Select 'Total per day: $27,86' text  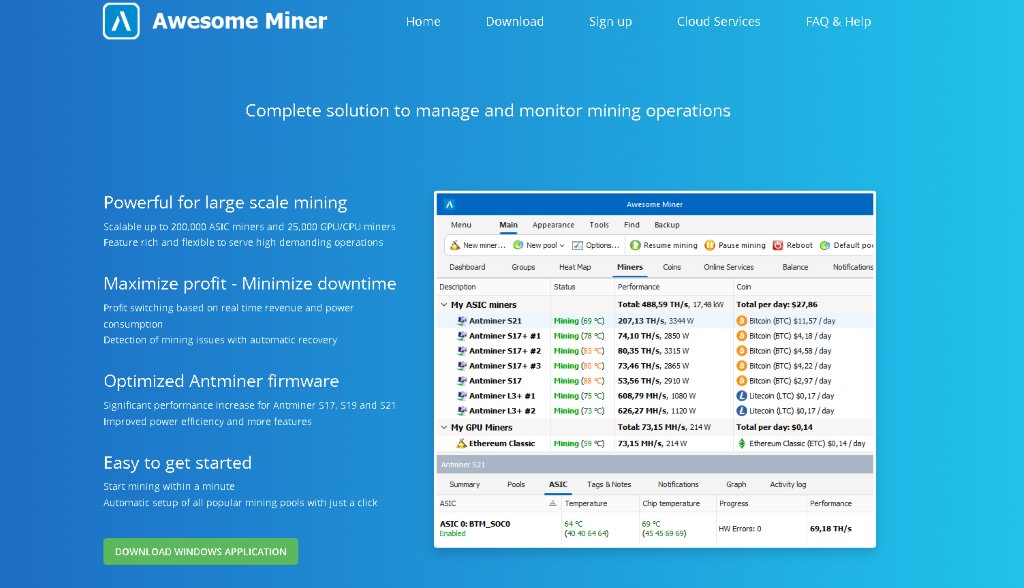[x=776, y=304]
